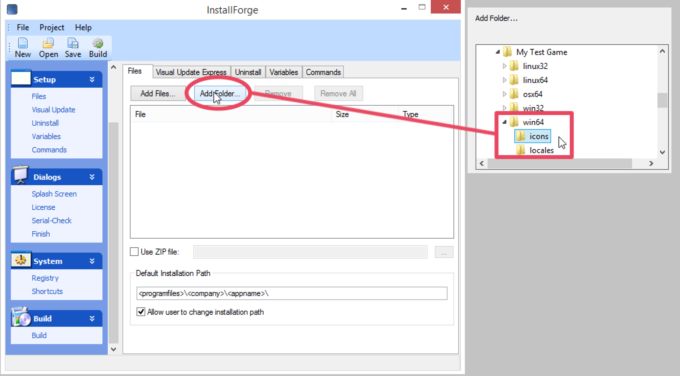This screenshot has width=680, height=376.
Task: Open the Splash Screen sidebar link
Action: (x=54, y=194)
